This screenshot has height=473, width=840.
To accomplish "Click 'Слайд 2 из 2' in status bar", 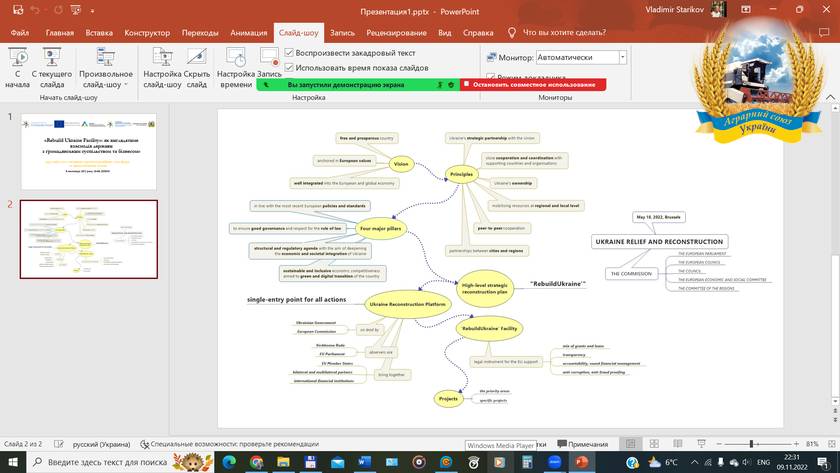I will pyautogui.click(x=23, y=444).
